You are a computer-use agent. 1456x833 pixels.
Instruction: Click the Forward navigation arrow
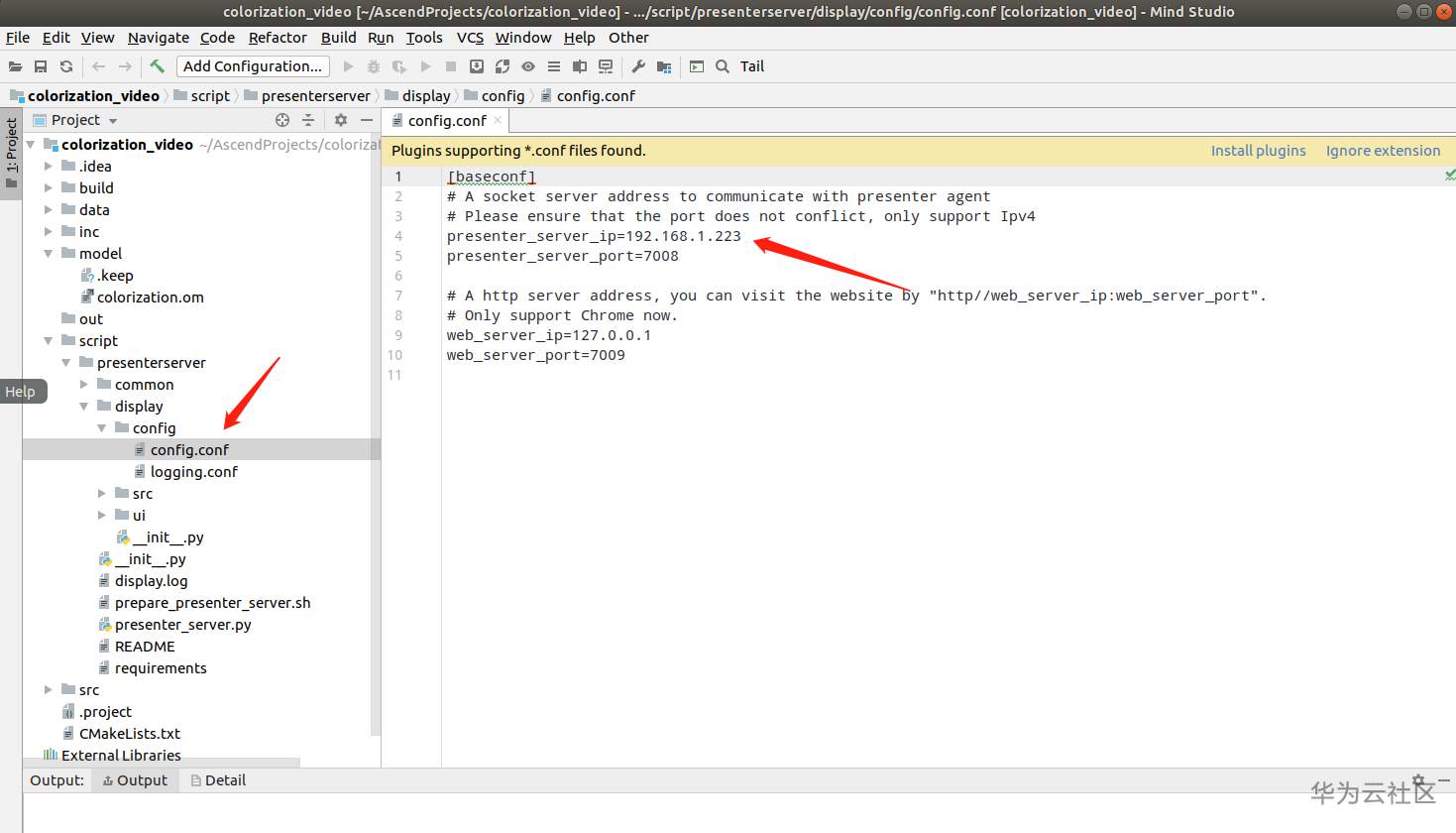click(x=125, y=66)
